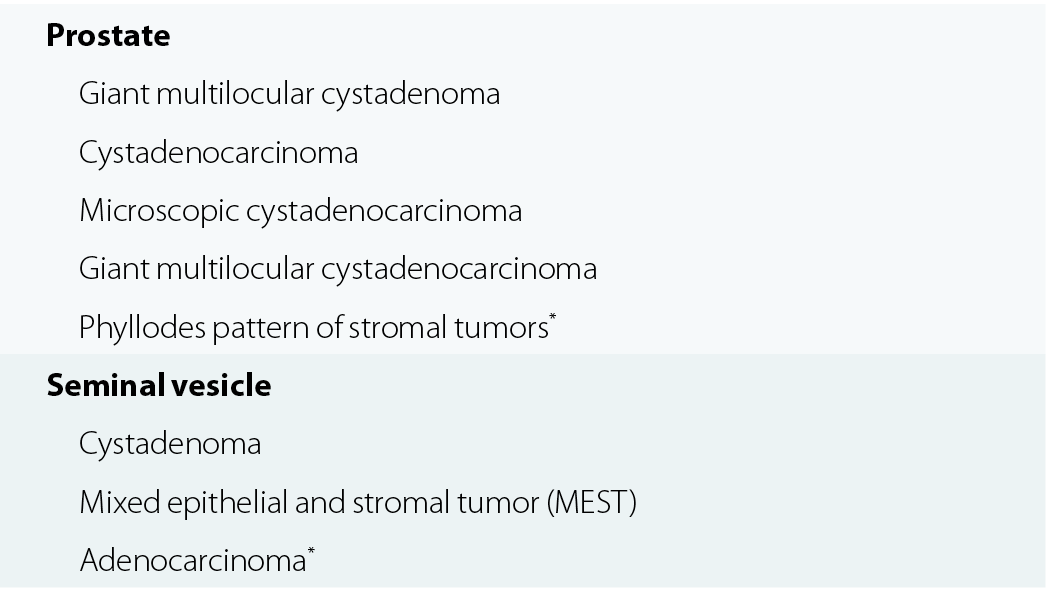Screen dimensions: 1046x600
Task: Click the word Phyllodes
Action: (x=142, y=328)
